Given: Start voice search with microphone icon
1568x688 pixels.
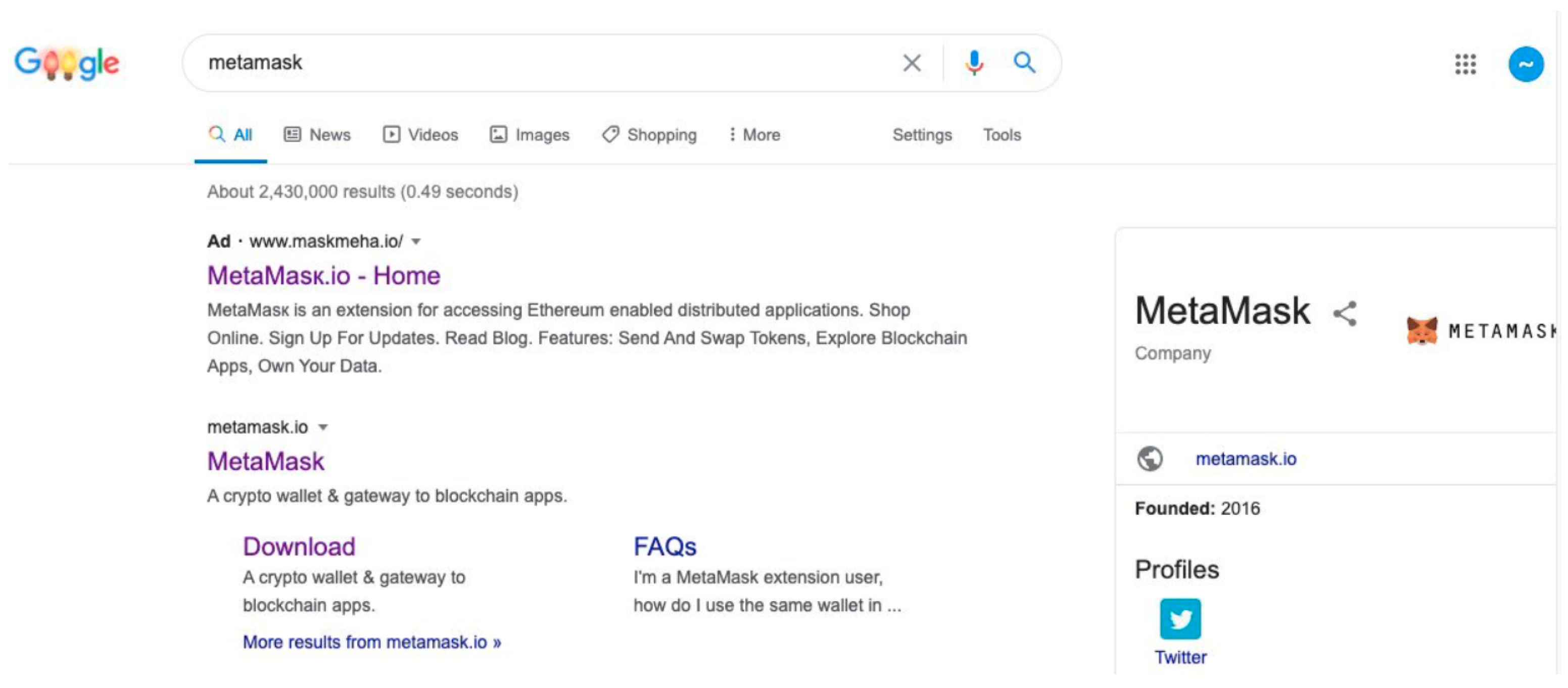Looking at the screenshot, I should [974, 63].
